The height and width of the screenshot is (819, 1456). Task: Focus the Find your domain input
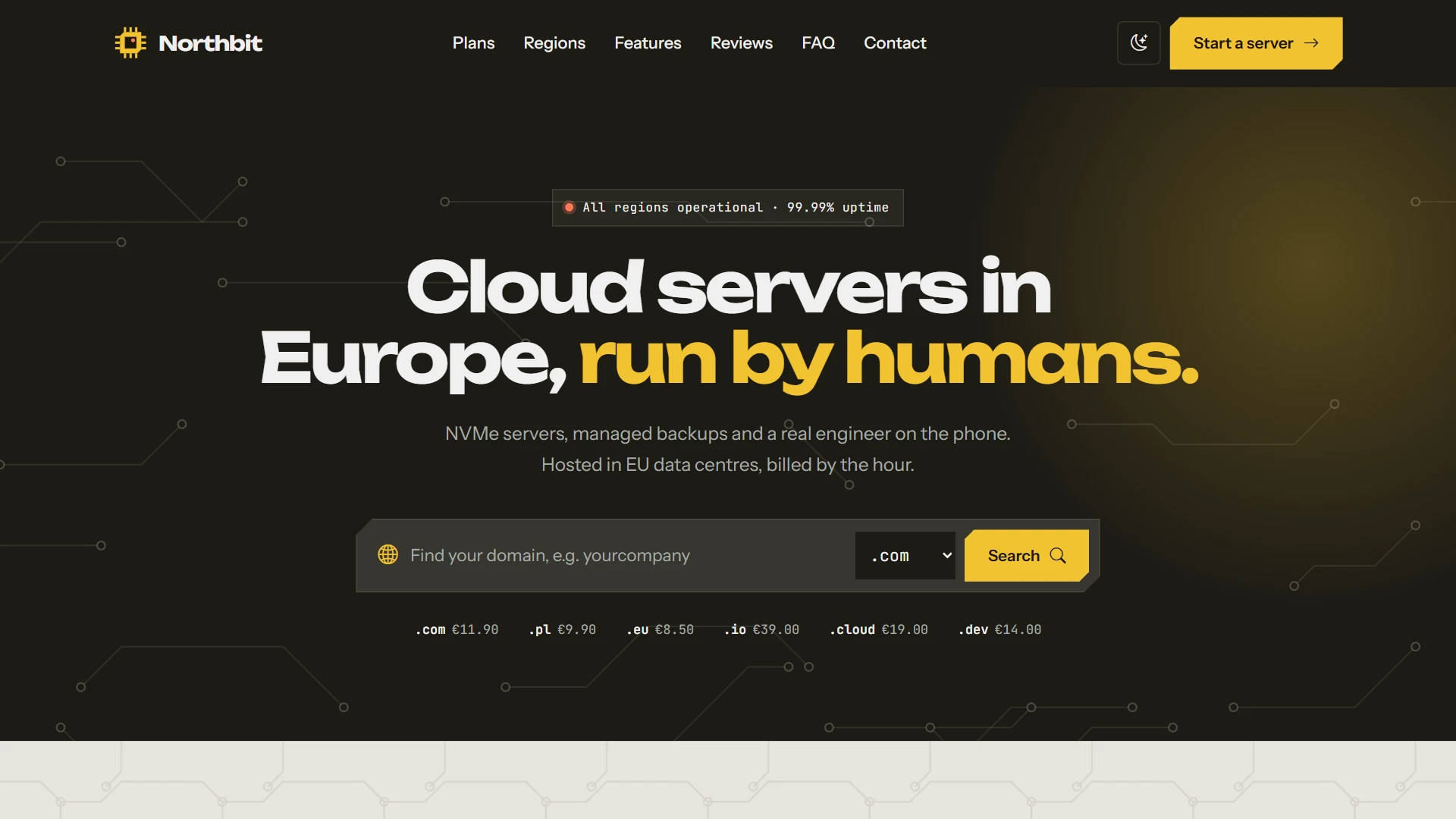(x=626, y=556)
